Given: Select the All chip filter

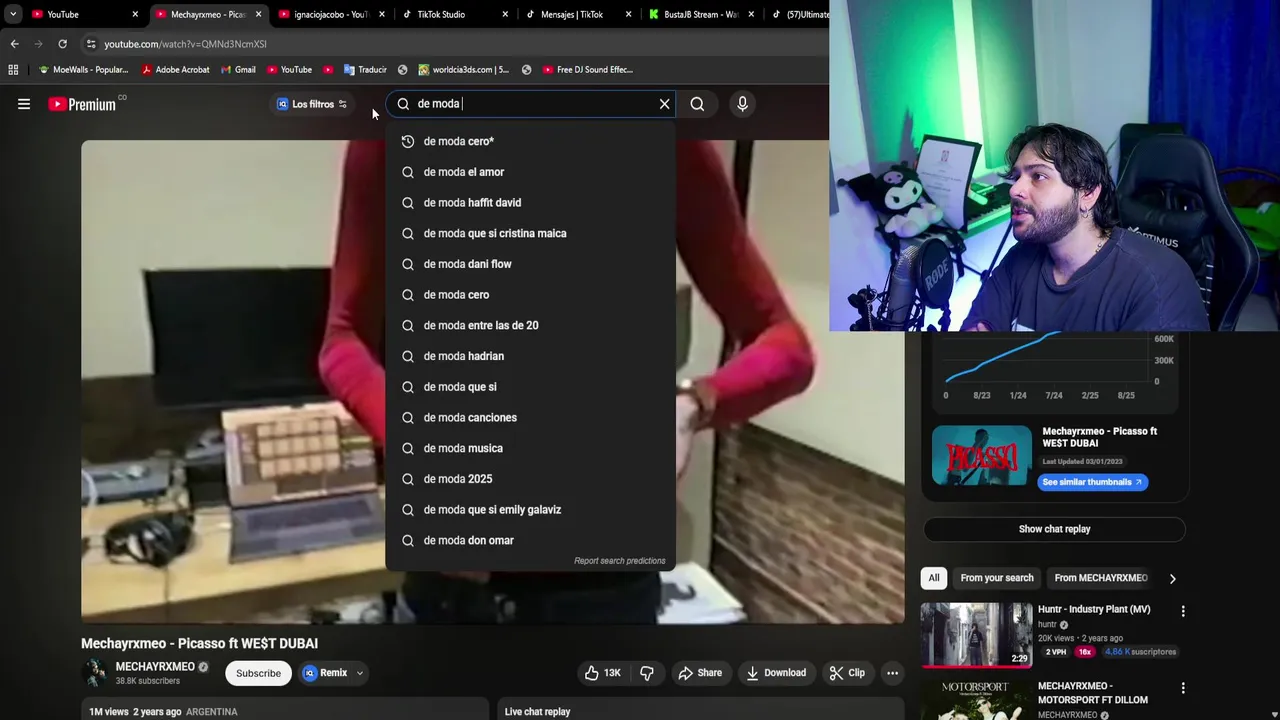Looking at the screenshot, I should [x=934, y=578].
